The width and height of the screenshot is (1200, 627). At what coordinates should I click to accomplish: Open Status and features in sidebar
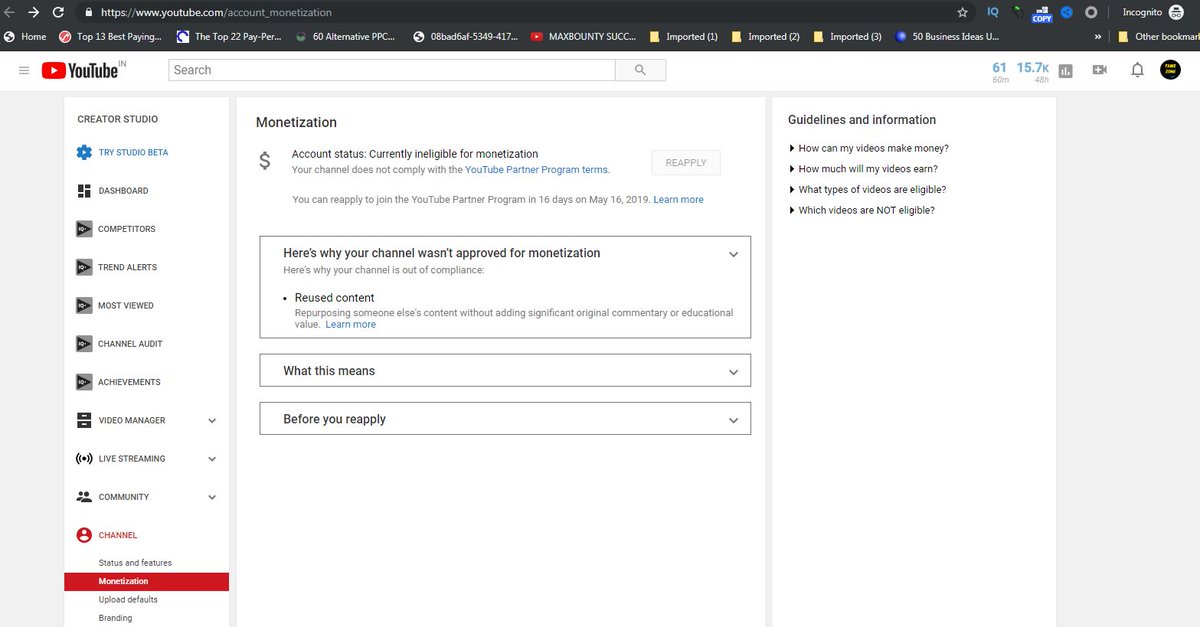[135, 563]
